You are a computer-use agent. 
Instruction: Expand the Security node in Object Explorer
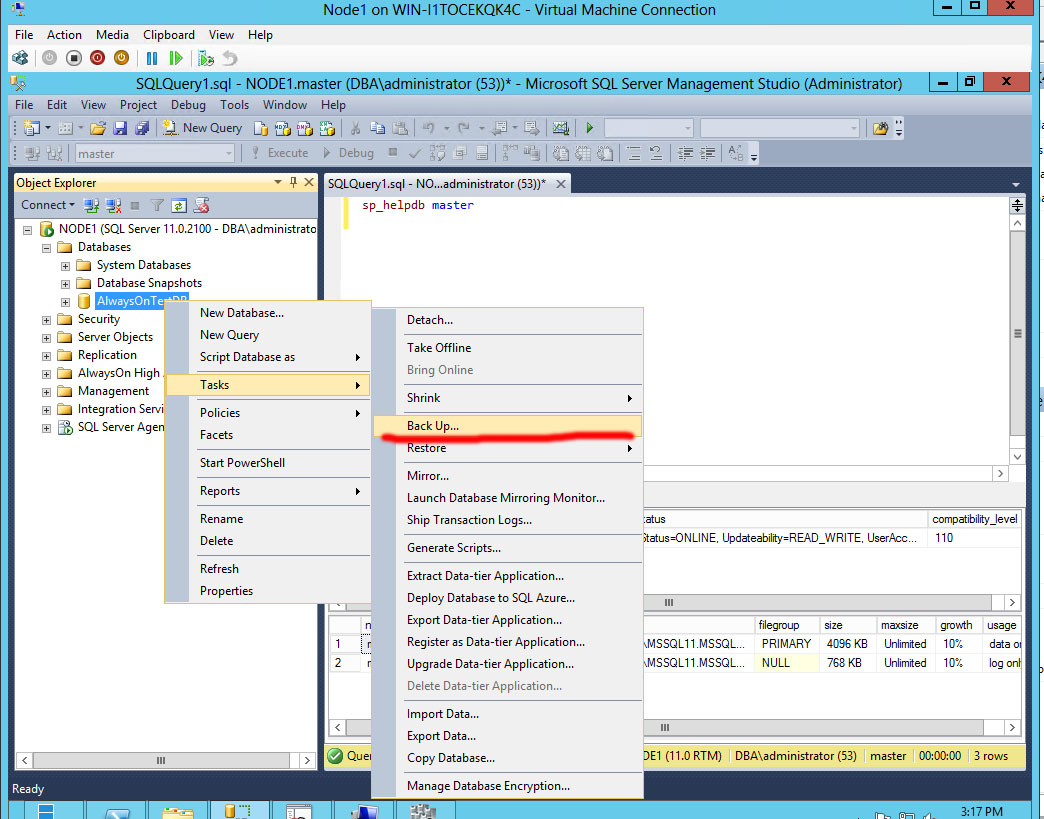(45, 318)
